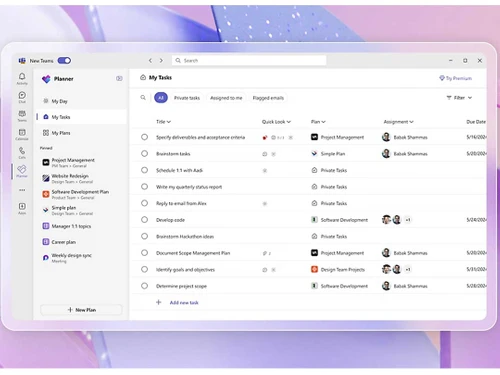Screen dimensions: 500x375
Task: Select the Flagged emails pill
Action: point(268,98)
